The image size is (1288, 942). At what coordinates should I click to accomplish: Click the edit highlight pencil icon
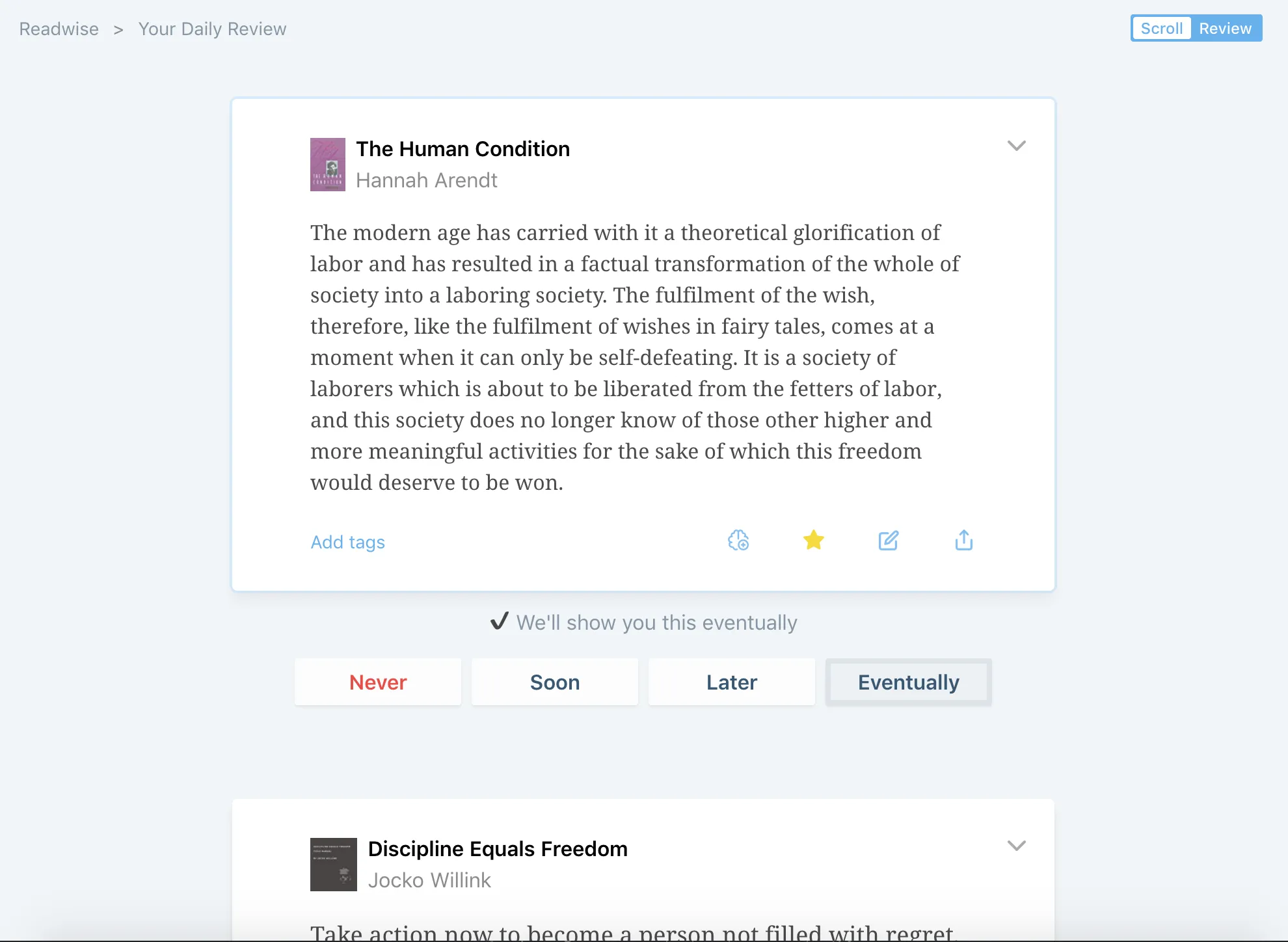click(x=888, y=541)
